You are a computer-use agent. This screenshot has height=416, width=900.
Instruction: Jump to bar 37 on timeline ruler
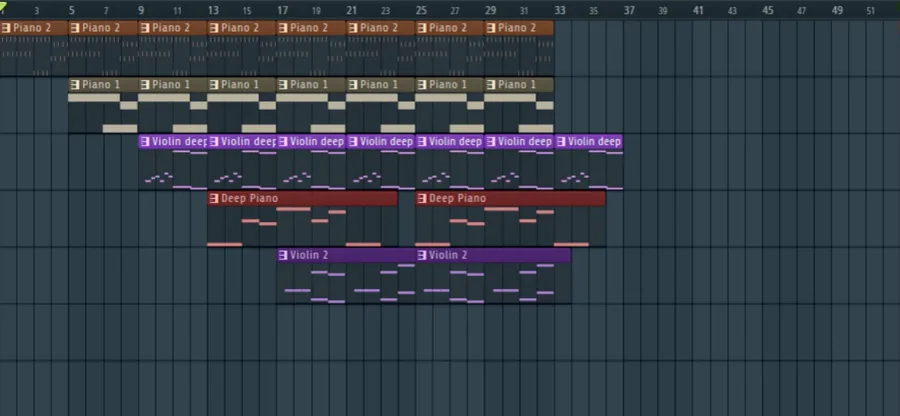coord(630,10)
